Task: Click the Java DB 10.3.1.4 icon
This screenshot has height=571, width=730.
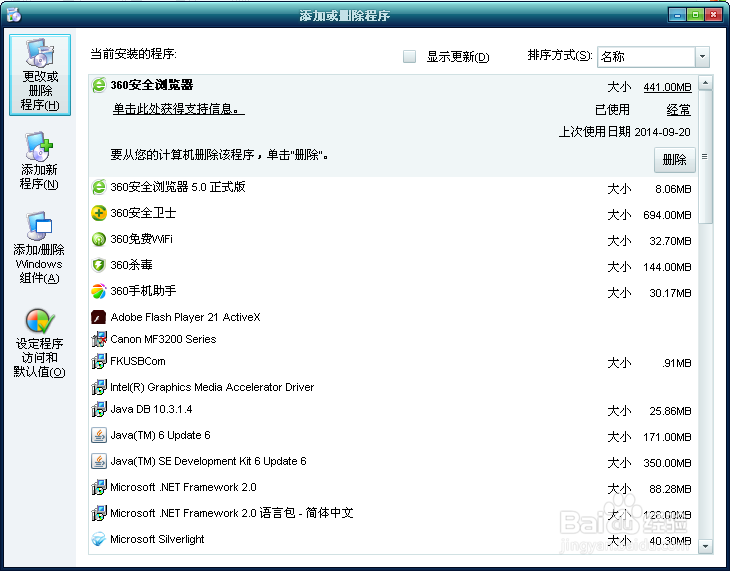Action: point(99,409)
